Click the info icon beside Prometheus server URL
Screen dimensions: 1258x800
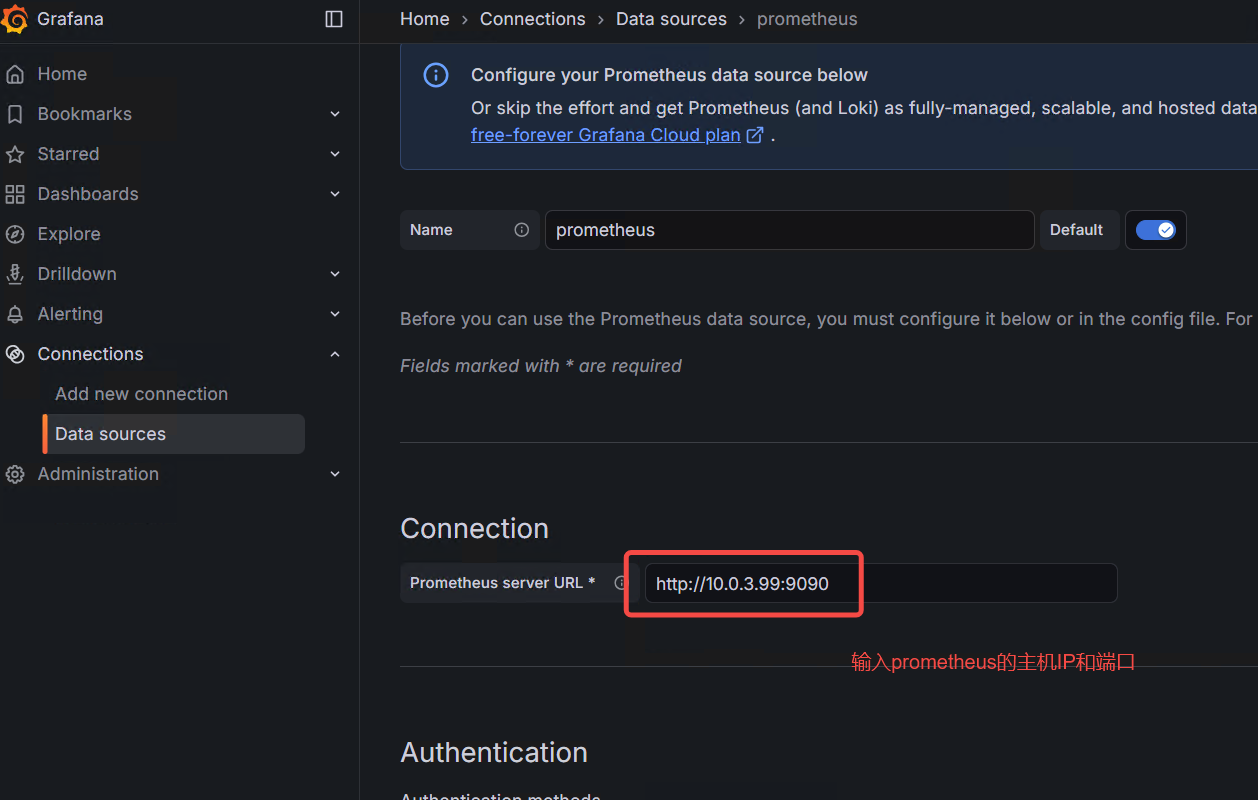point(621,583)
